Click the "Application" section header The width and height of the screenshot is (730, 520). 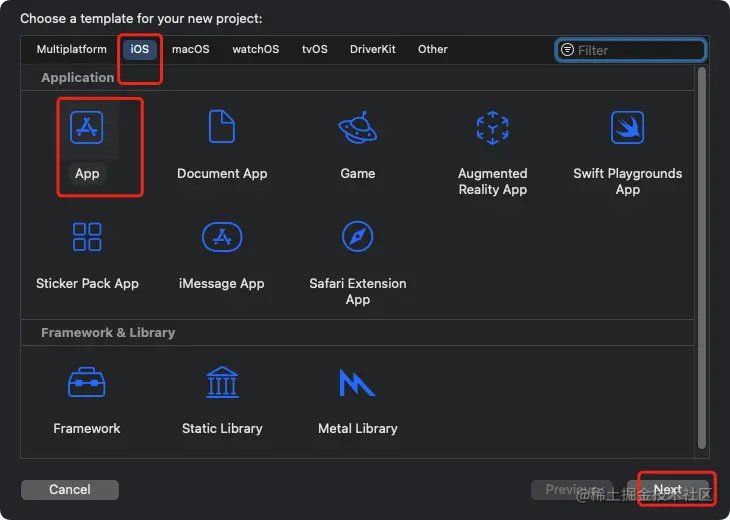click(x=78, y=77)
